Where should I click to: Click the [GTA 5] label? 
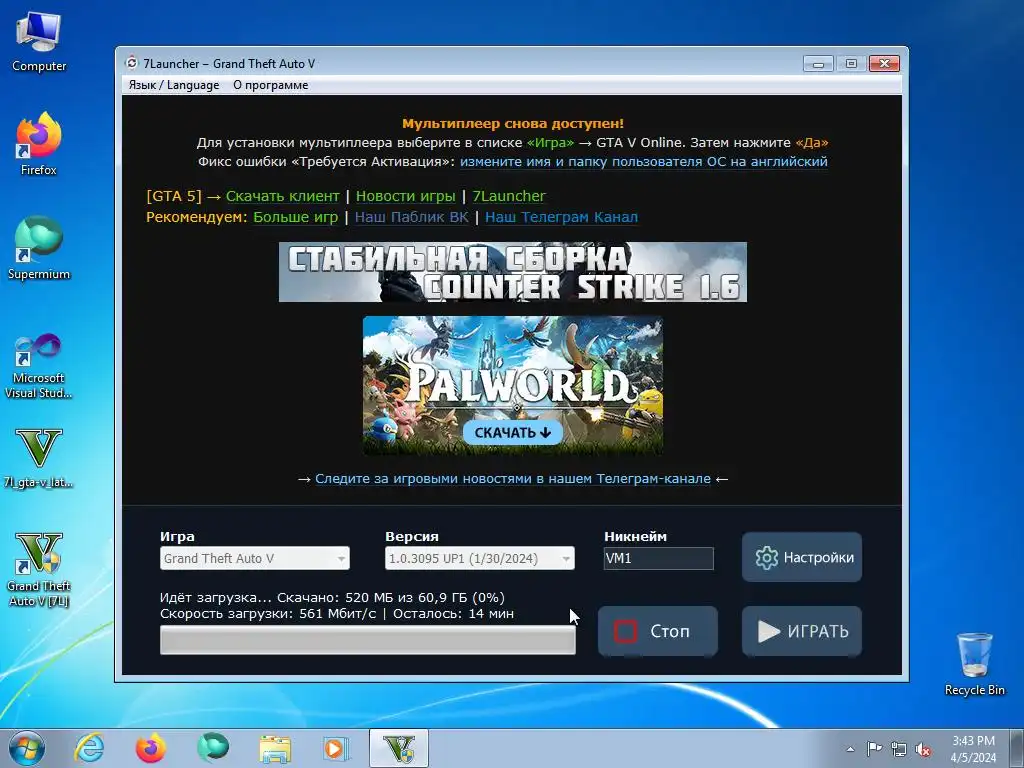[x=174, y=196]
